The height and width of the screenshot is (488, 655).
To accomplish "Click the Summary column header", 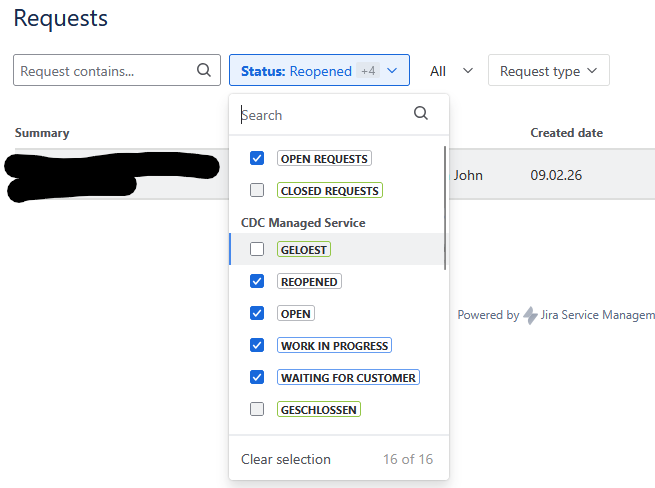I will (x=42, y=133).
